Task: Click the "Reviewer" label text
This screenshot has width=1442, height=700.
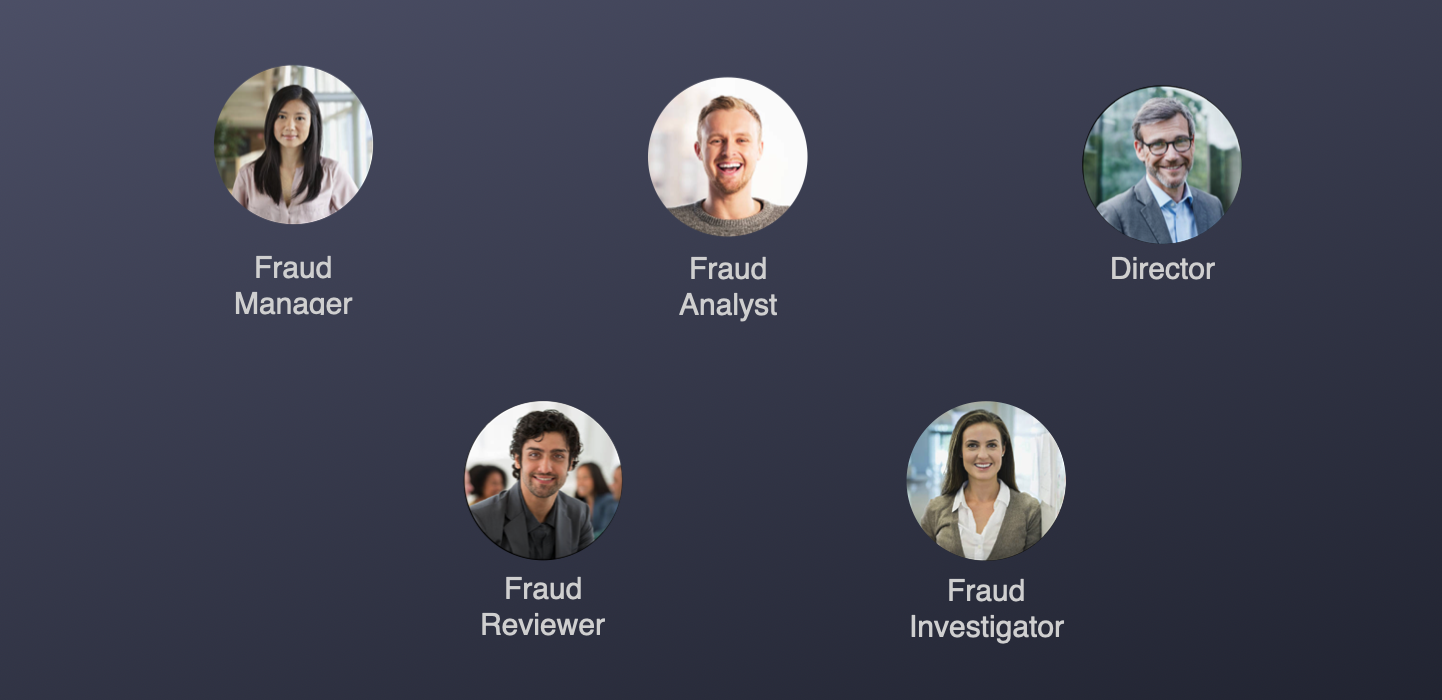Action: tap(543, 625)
